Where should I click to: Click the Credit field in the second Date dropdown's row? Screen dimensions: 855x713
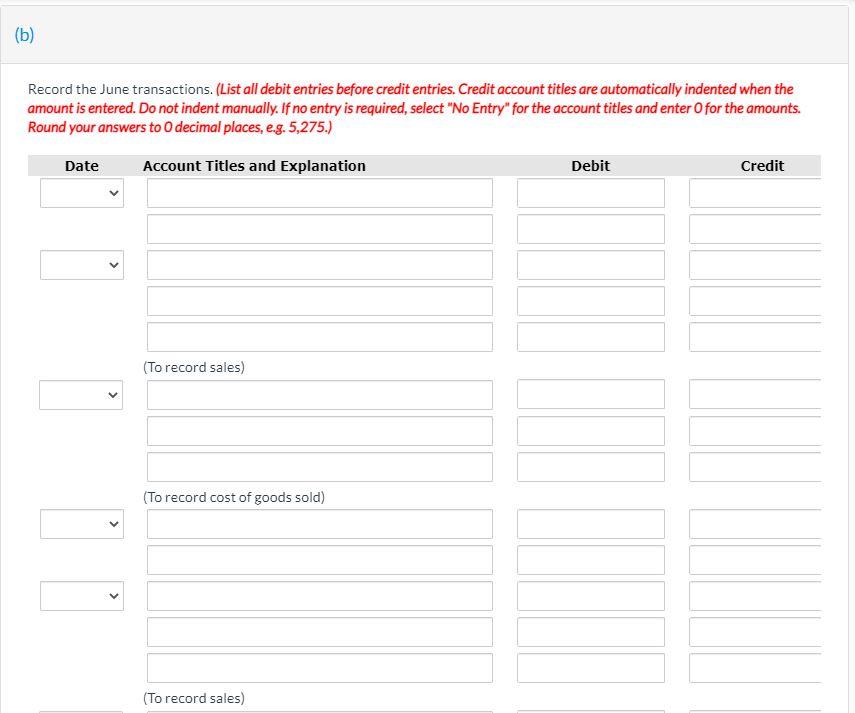755,265
